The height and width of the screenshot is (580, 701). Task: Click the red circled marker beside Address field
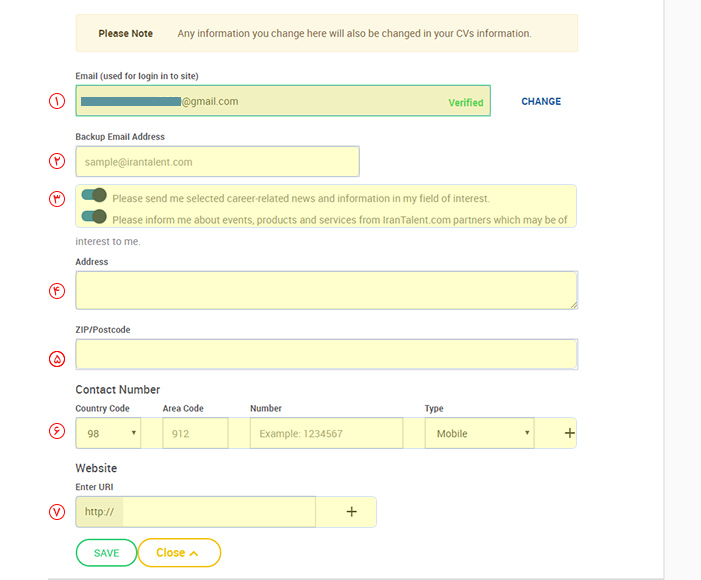[x=57, y=290]
